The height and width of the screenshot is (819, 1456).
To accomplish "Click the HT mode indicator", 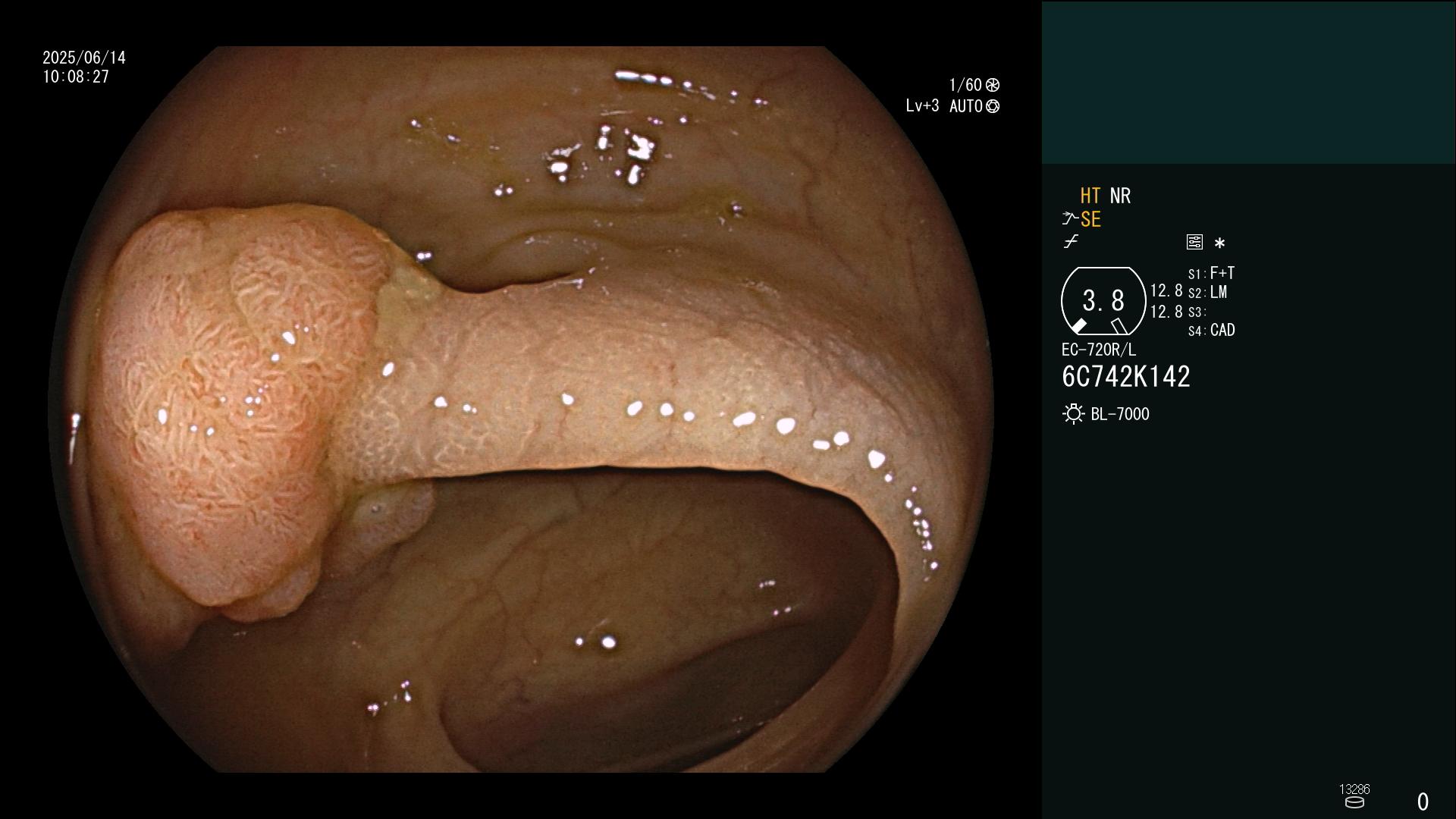I will tap(1090, 196).
